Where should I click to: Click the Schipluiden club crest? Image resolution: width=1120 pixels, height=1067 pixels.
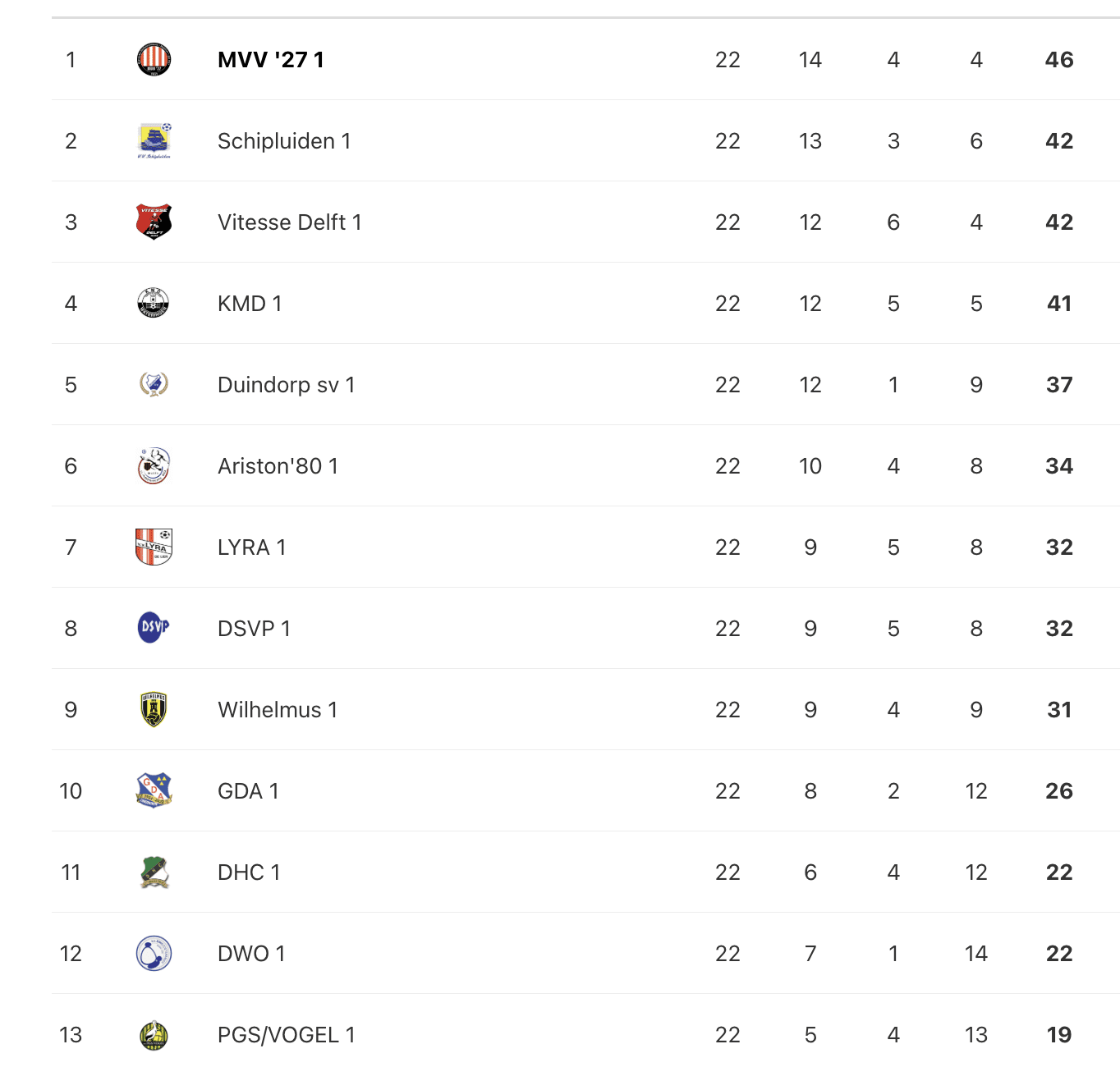pyautogui.click(x=154, y=140)
